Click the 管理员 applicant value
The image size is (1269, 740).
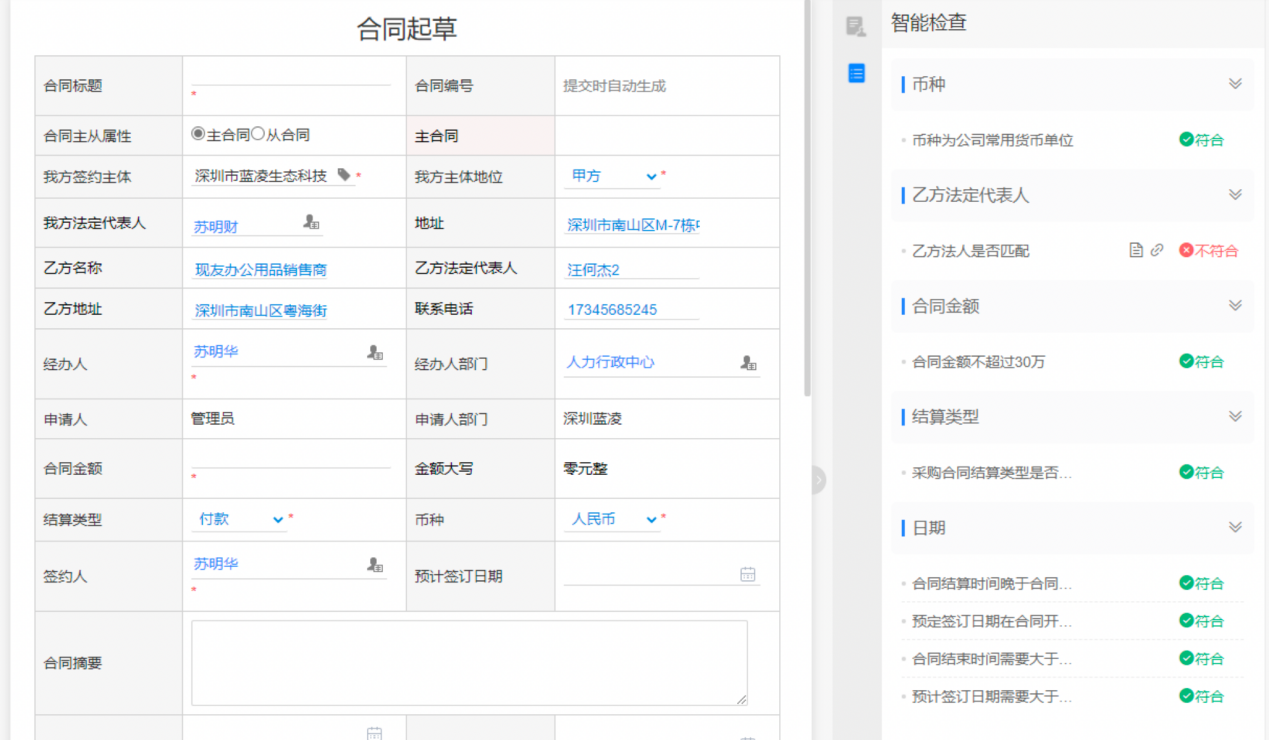pyautogui.click(x=213, y=419)
